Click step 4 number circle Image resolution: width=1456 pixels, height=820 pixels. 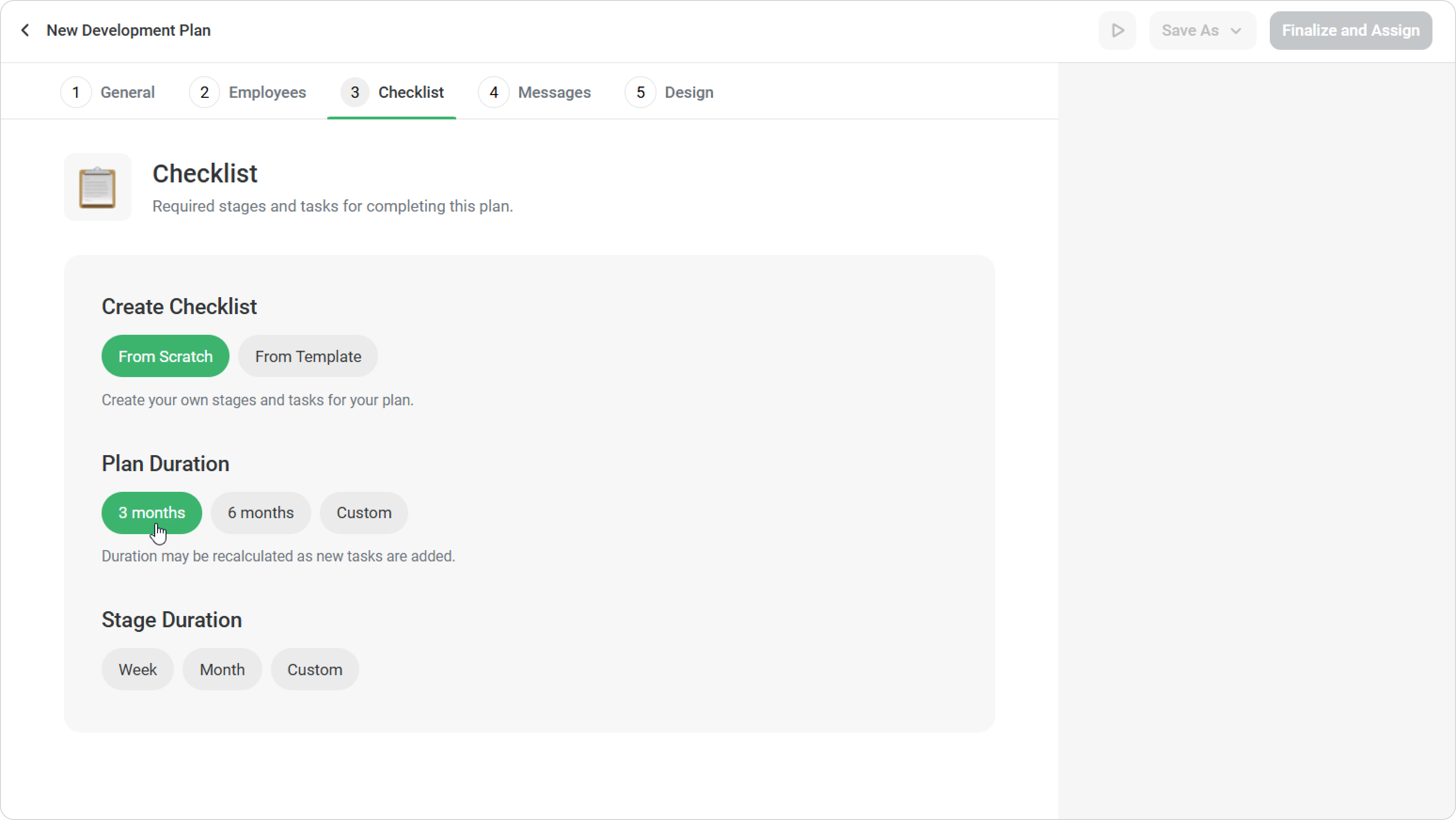click(493, 92)
